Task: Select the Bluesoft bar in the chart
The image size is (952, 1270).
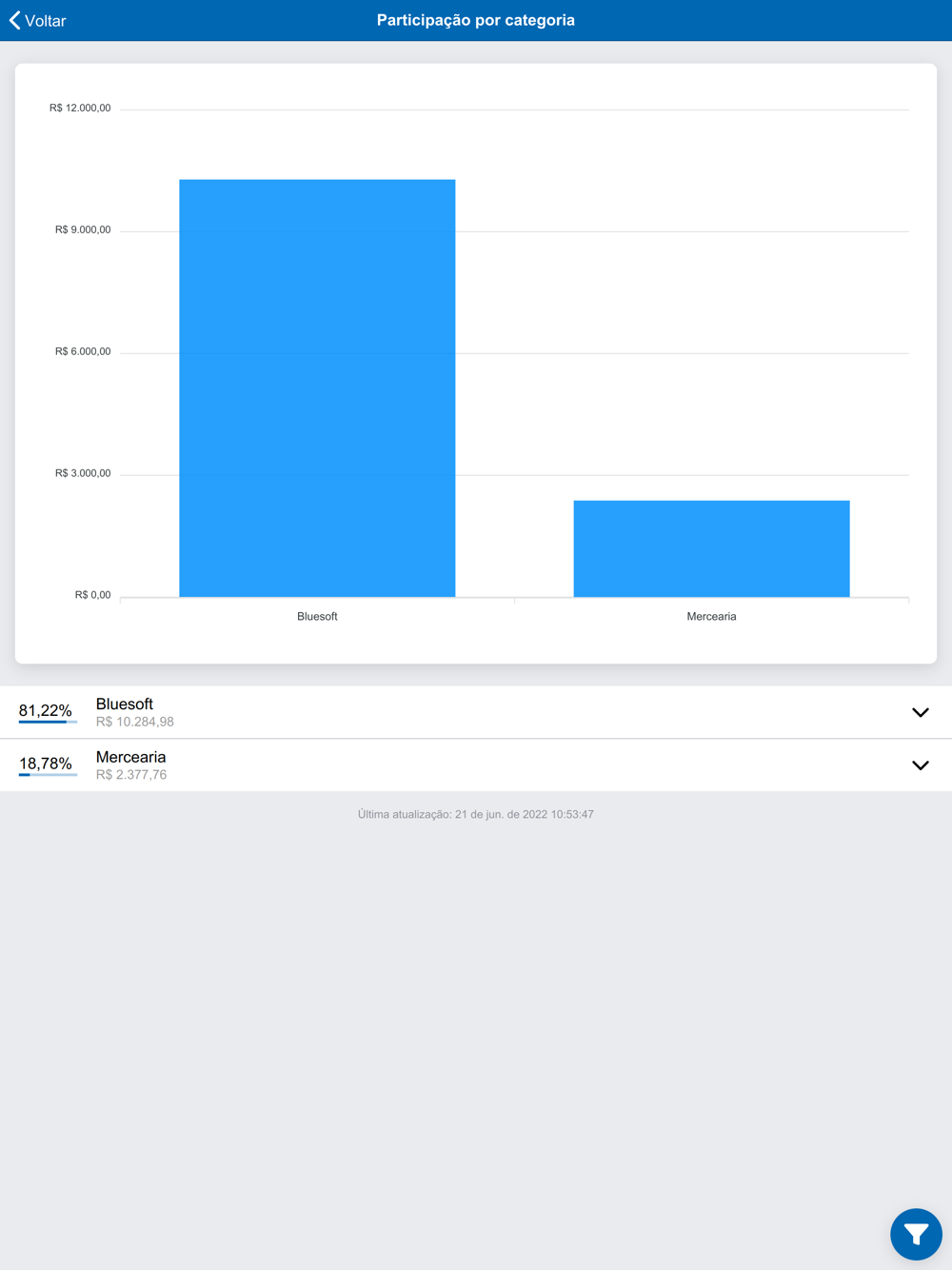Action: coord(317,388)
